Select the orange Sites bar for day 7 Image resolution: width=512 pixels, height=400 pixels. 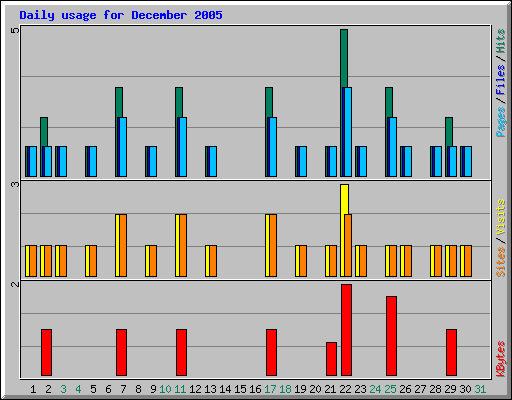coord(123,245)
